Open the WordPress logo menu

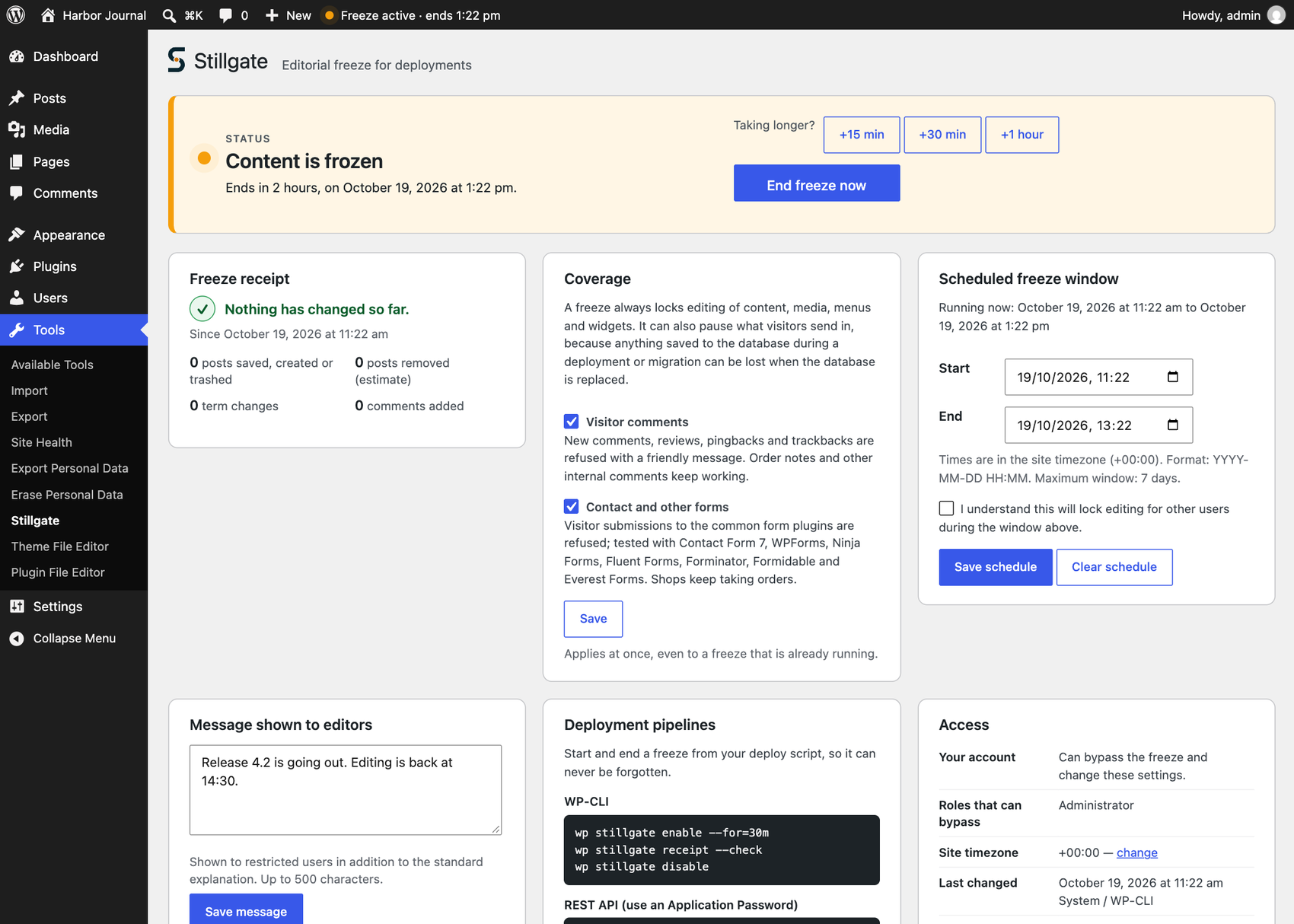(x=15, y=15)
